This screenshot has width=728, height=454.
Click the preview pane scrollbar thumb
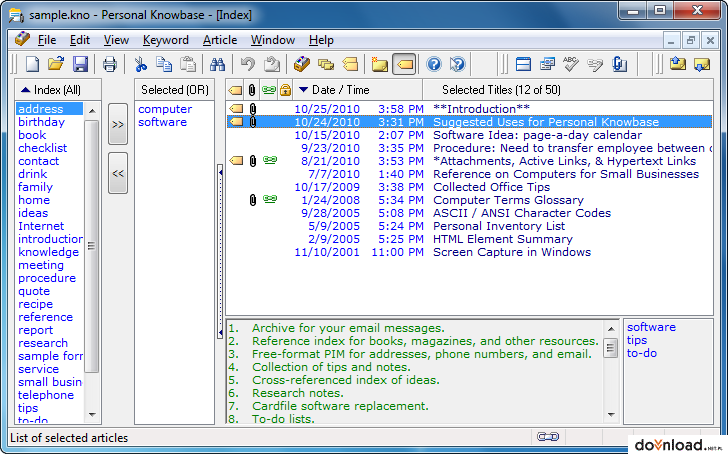point(611,348)
